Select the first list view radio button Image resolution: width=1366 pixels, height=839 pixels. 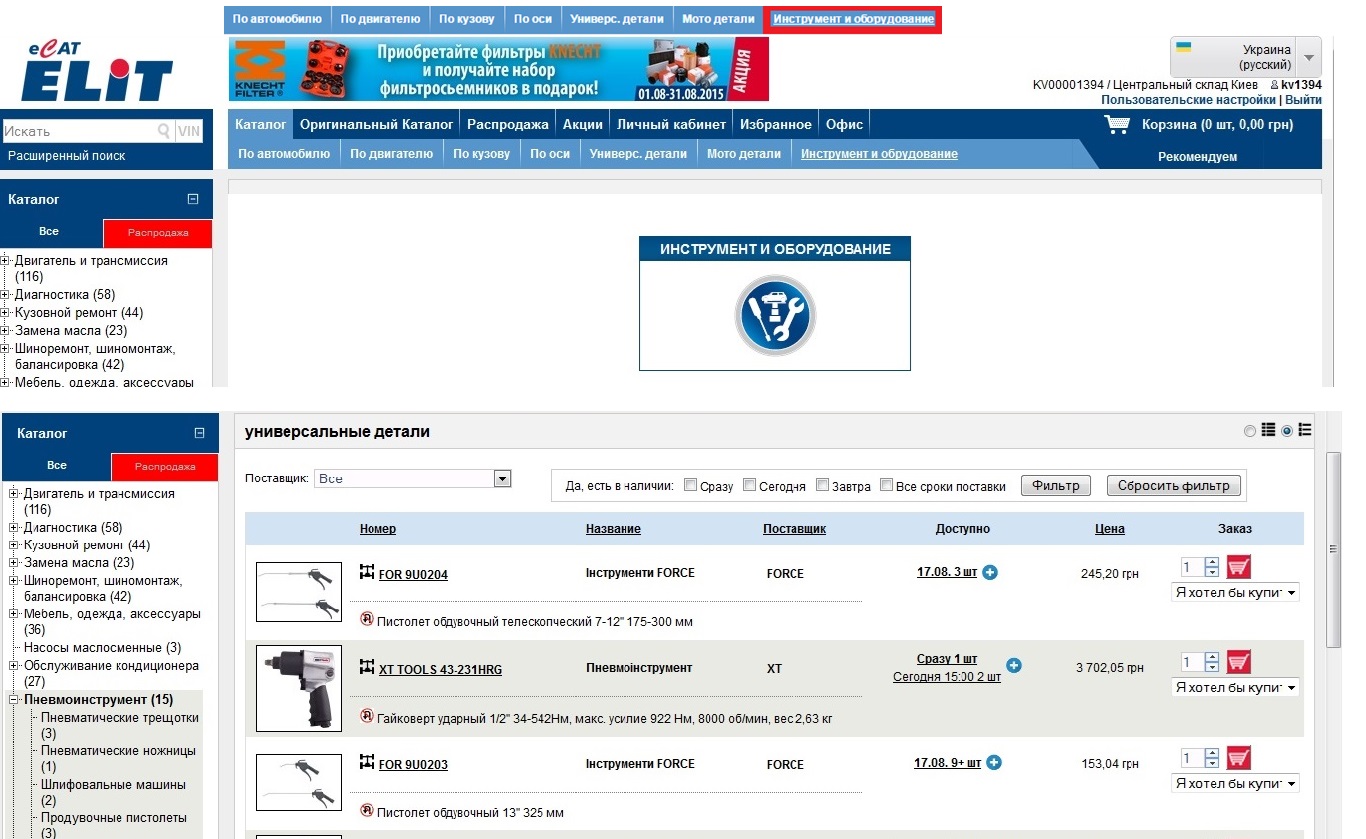[1250, 431]
